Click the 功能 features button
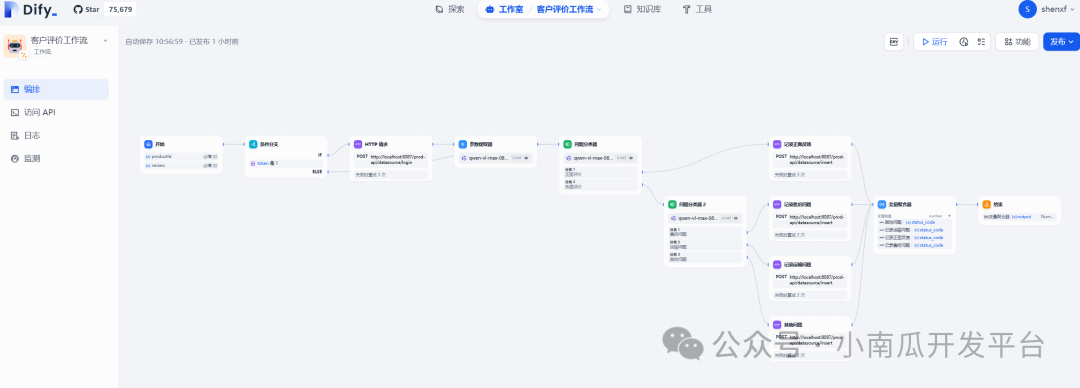The image size is (1080, 388). pos(1017,42)
